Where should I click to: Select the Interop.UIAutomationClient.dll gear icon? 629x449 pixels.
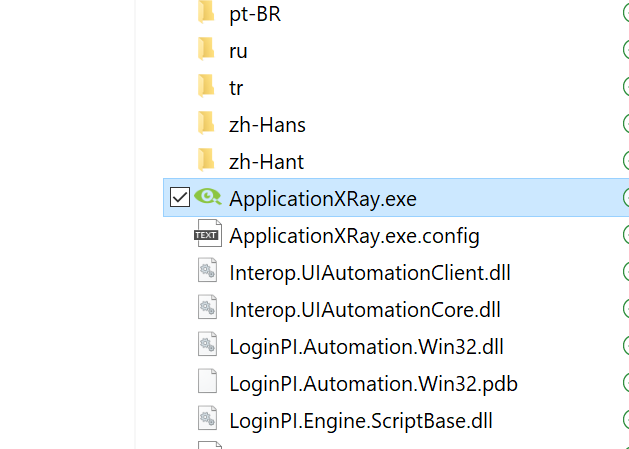[x=207, y=270]
